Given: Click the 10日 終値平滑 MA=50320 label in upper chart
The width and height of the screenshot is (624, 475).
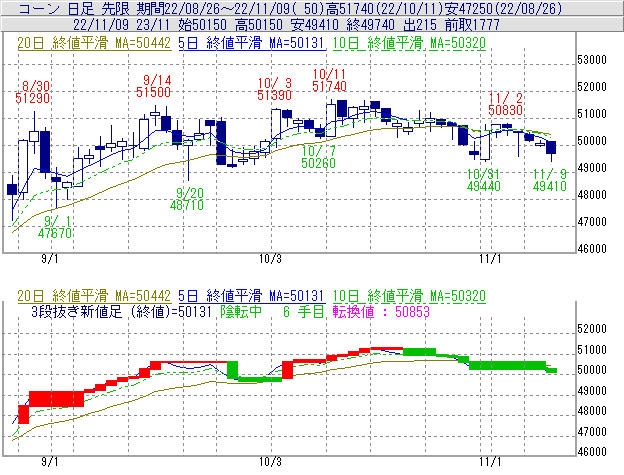Looking at the screenshot, I should click(x=409, y=43).
